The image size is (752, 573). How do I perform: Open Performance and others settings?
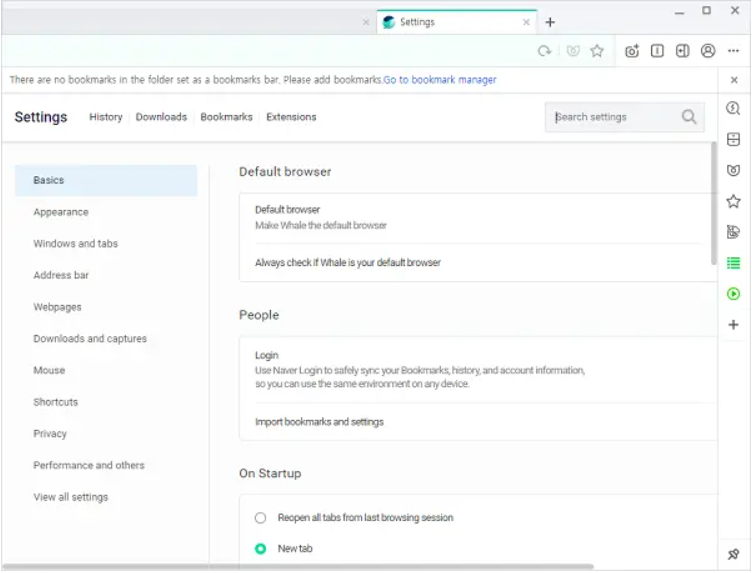click(89, 465)
